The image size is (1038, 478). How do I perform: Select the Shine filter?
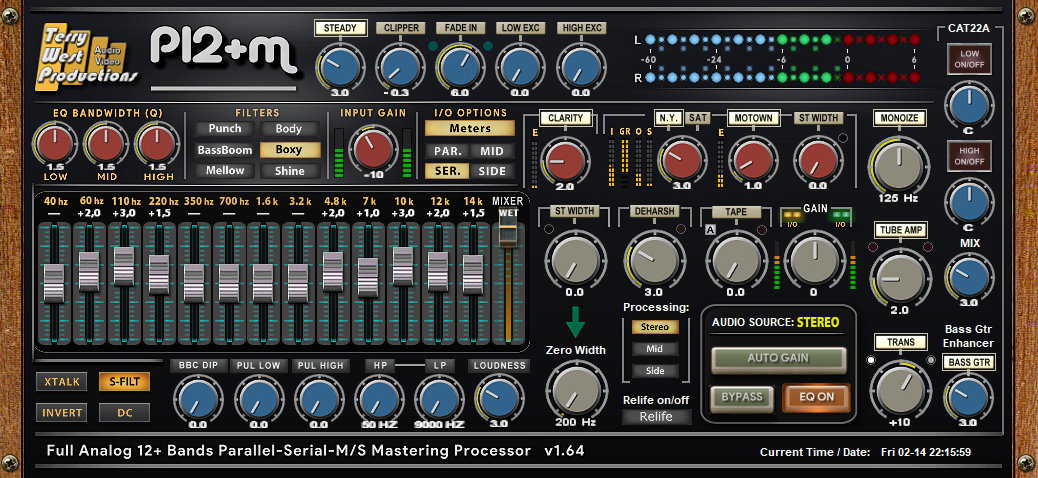[289, 171]
